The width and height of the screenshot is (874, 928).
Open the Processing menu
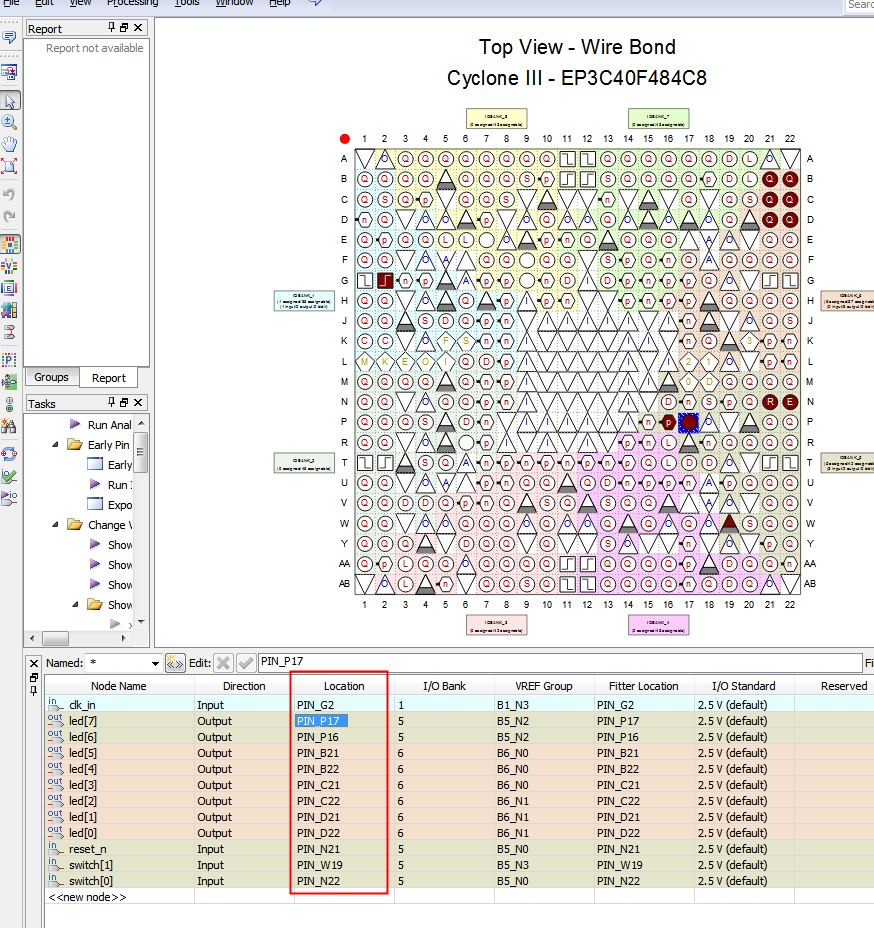click(132, 3)
